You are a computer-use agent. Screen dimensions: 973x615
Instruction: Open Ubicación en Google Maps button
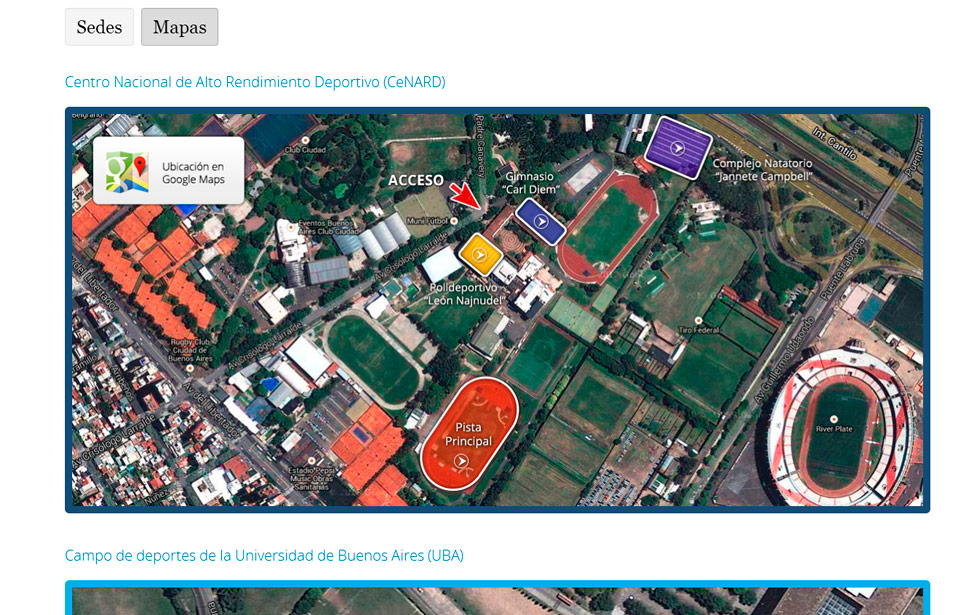(x=168, y=171)
